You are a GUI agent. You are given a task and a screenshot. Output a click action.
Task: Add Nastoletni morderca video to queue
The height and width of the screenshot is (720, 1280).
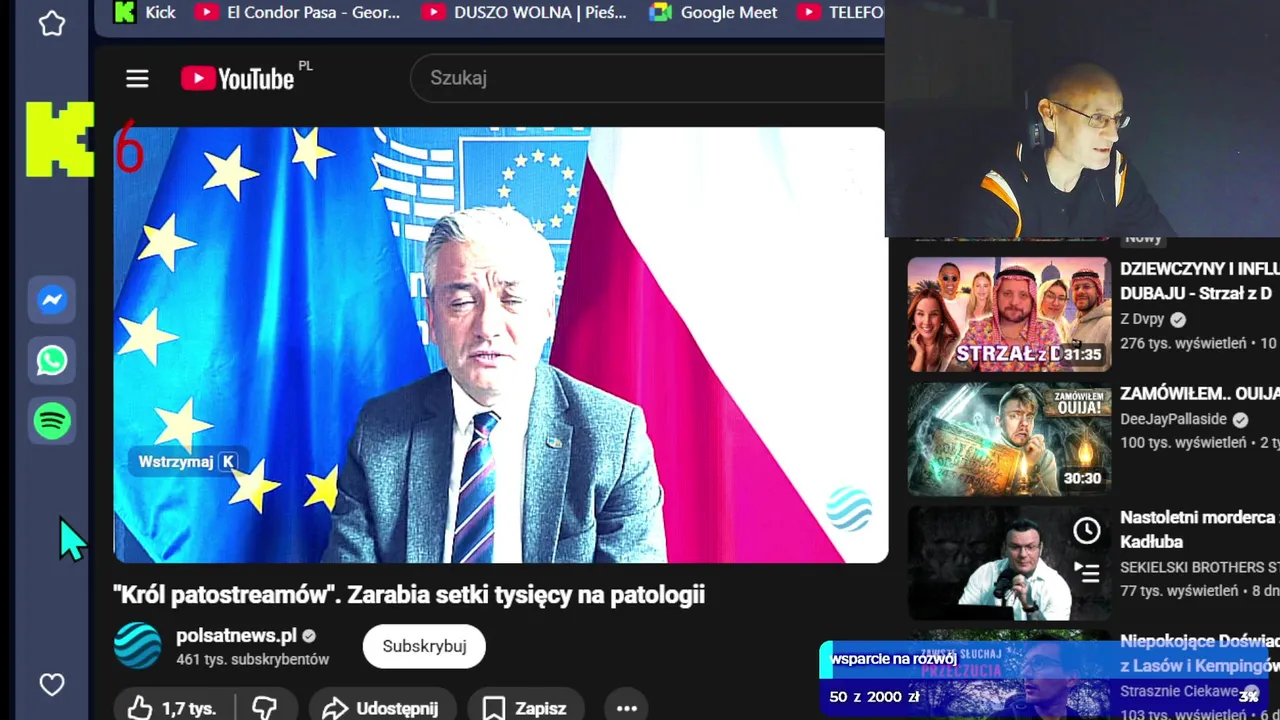1087,572
